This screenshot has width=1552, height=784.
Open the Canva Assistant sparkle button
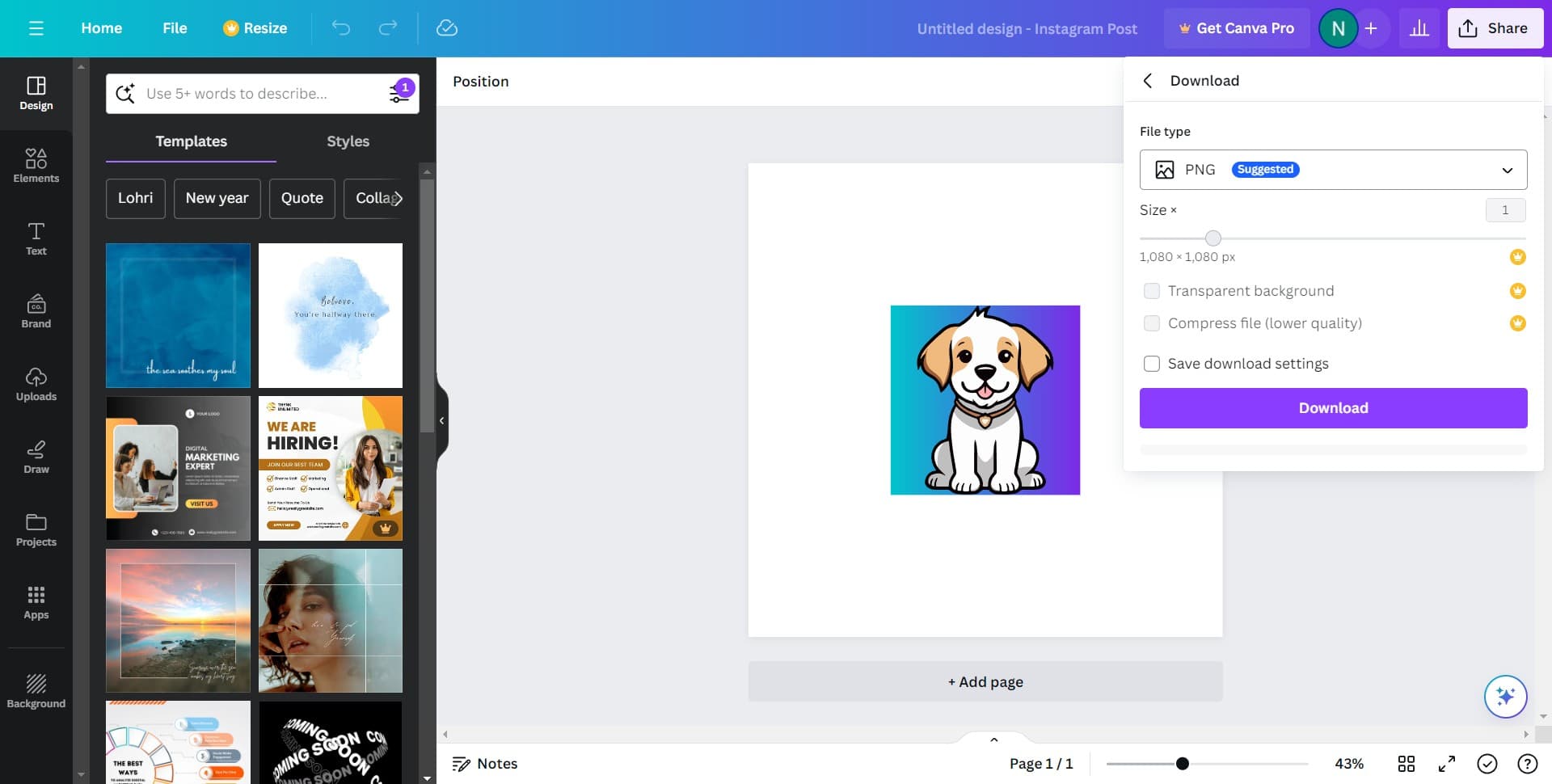[x=1505, y=696]
